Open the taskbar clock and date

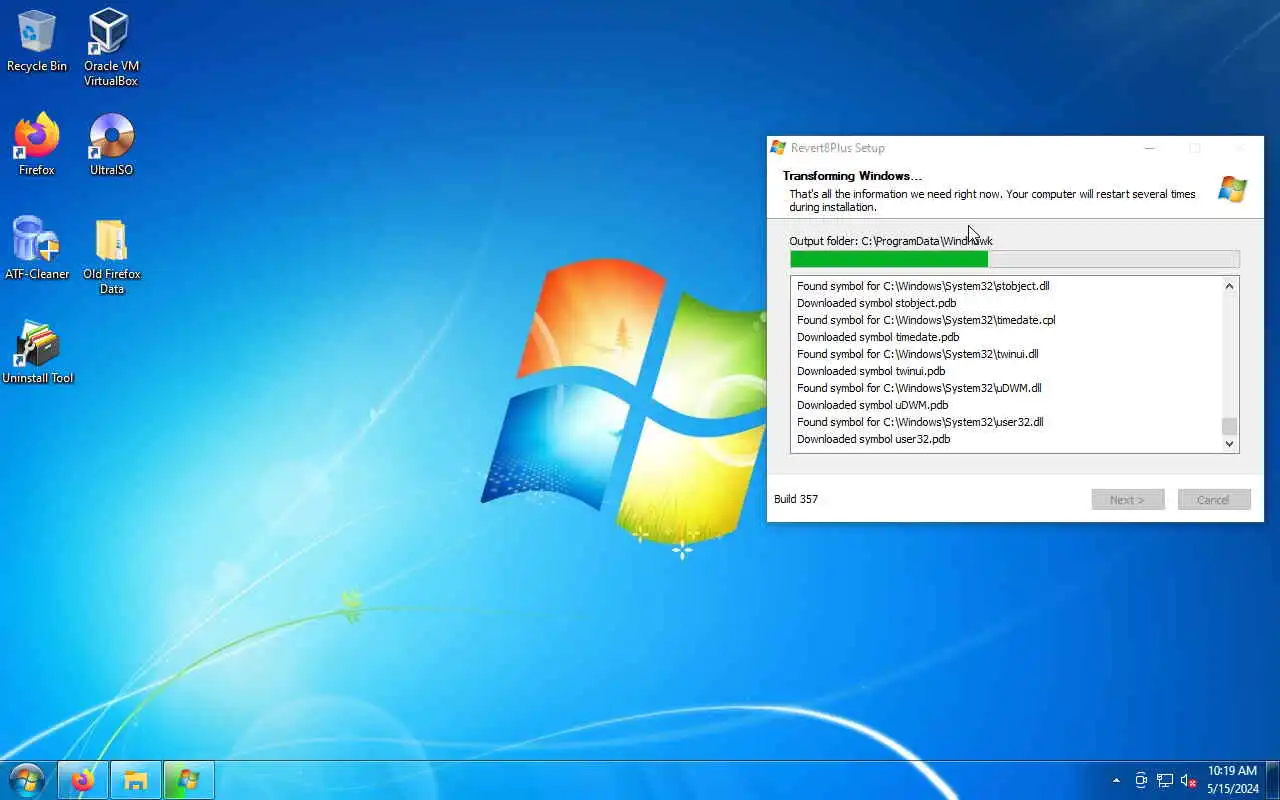pos(1232,780)
